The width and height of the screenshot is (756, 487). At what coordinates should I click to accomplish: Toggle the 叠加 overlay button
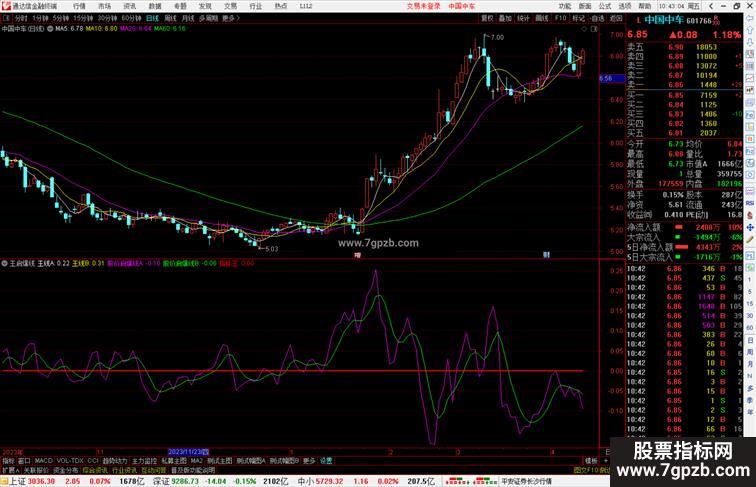click(x=505, y=18)
